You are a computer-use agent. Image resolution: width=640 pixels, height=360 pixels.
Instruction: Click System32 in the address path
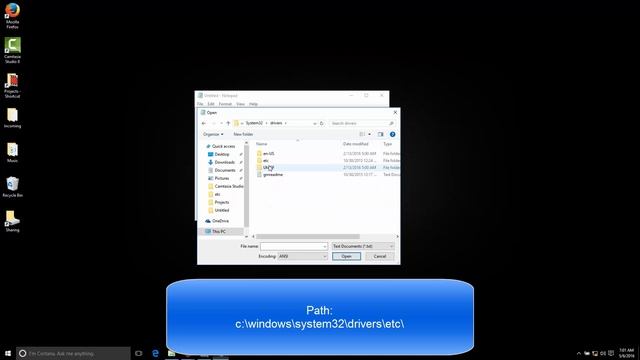[254, 123]
